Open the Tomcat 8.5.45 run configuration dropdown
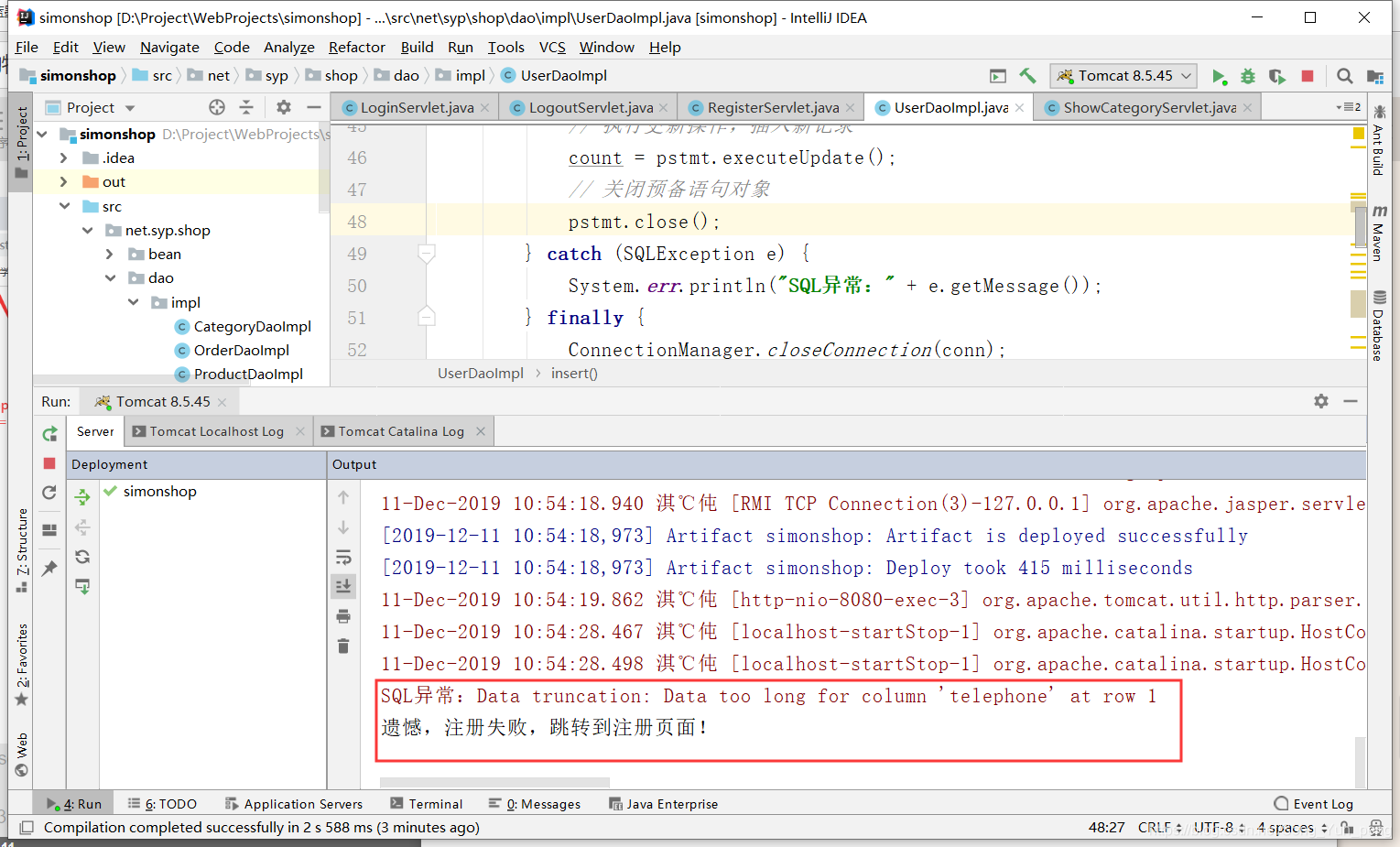Screen dimensions: 1400x847 pos(1124,76)
